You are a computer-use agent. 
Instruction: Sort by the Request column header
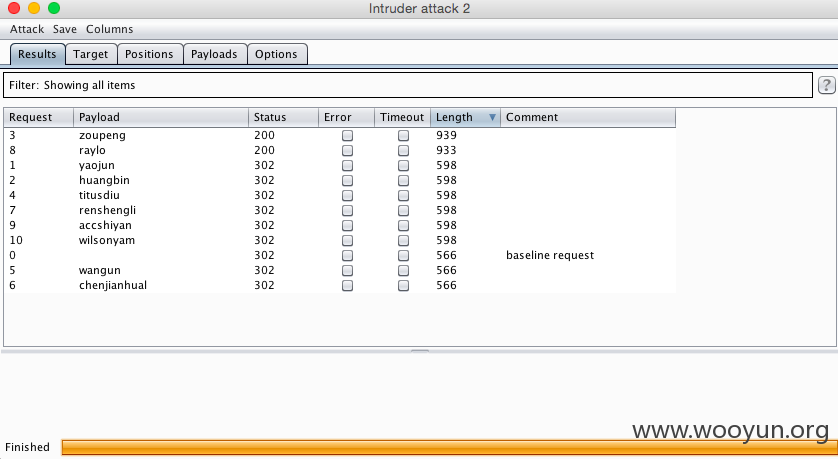click(x=38, y=117)
